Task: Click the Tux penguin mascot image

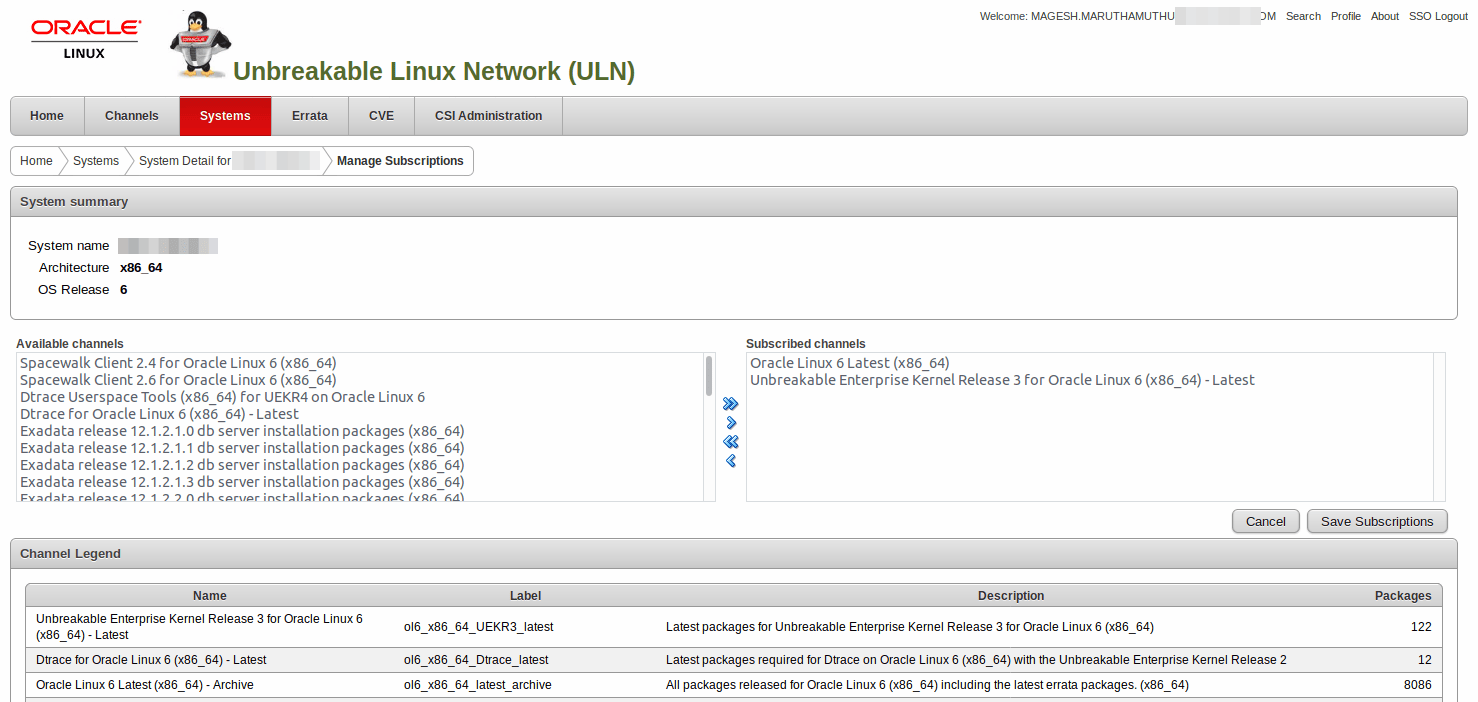Action: point(200,44)
